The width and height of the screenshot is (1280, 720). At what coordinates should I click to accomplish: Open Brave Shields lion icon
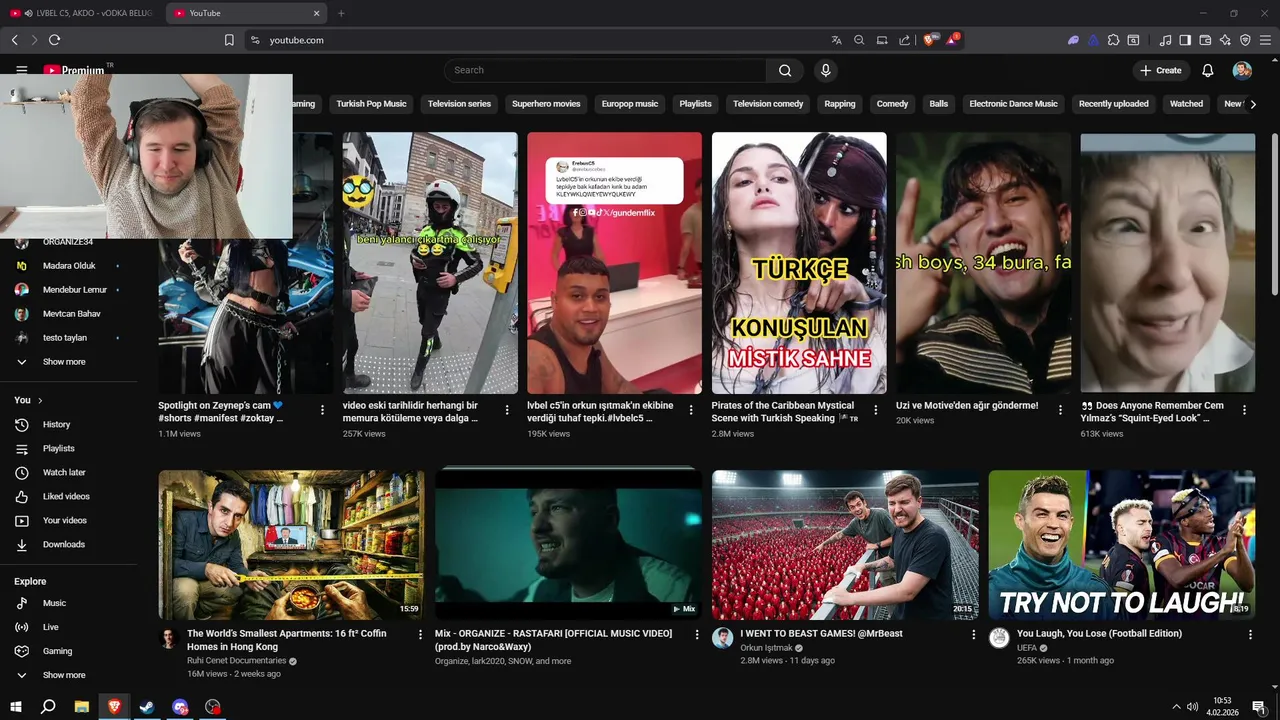[930, 40]
